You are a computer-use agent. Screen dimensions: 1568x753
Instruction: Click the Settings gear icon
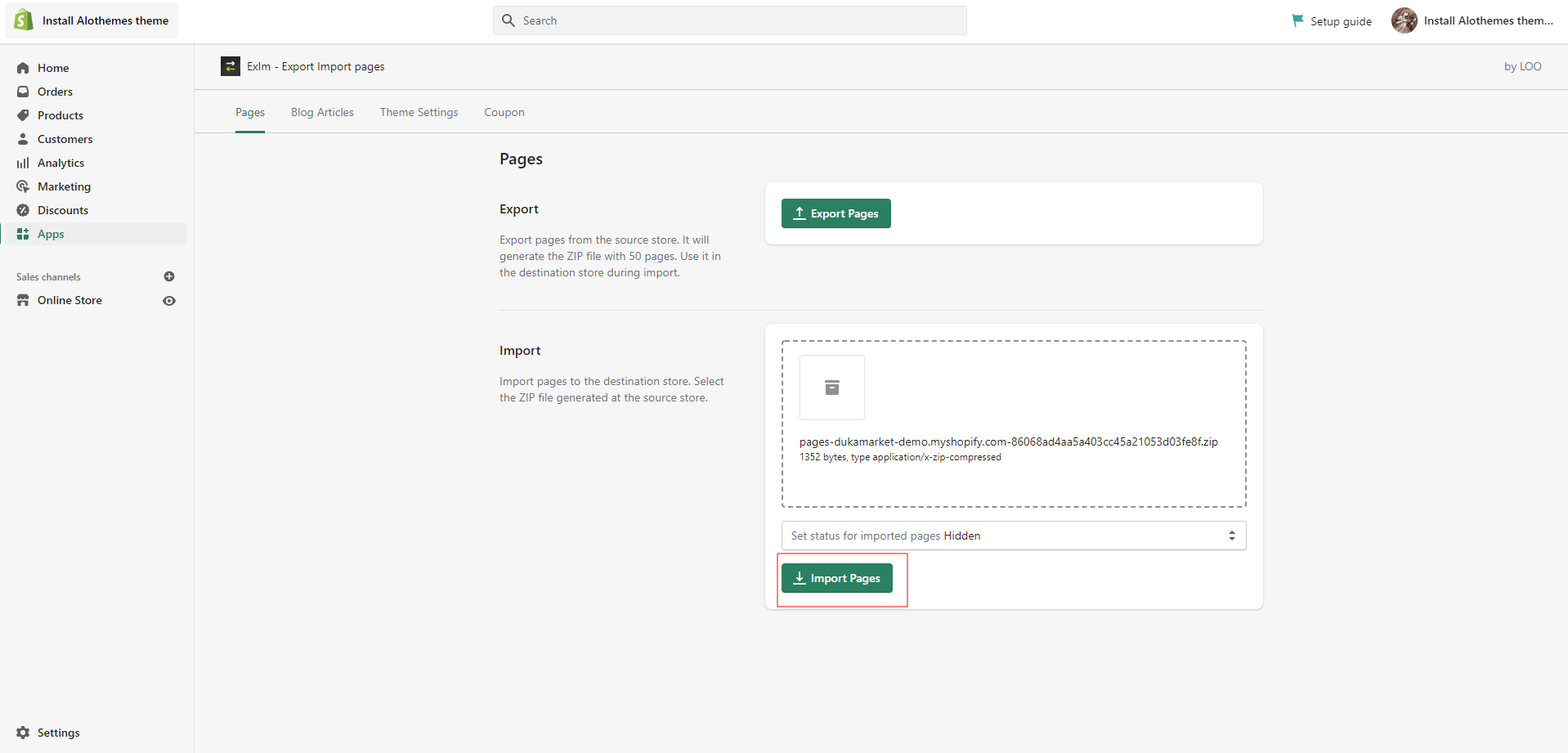[23, 733]
